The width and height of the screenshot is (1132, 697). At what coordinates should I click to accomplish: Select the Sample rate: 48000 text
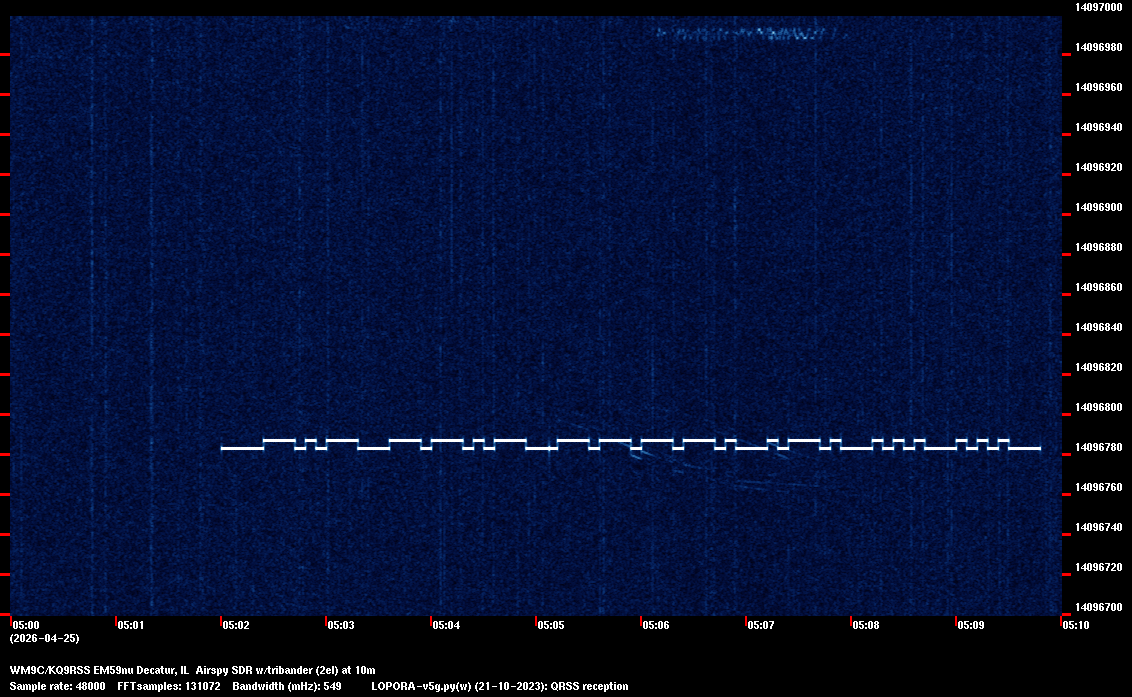pyautogui.click(x=57, y=686)
